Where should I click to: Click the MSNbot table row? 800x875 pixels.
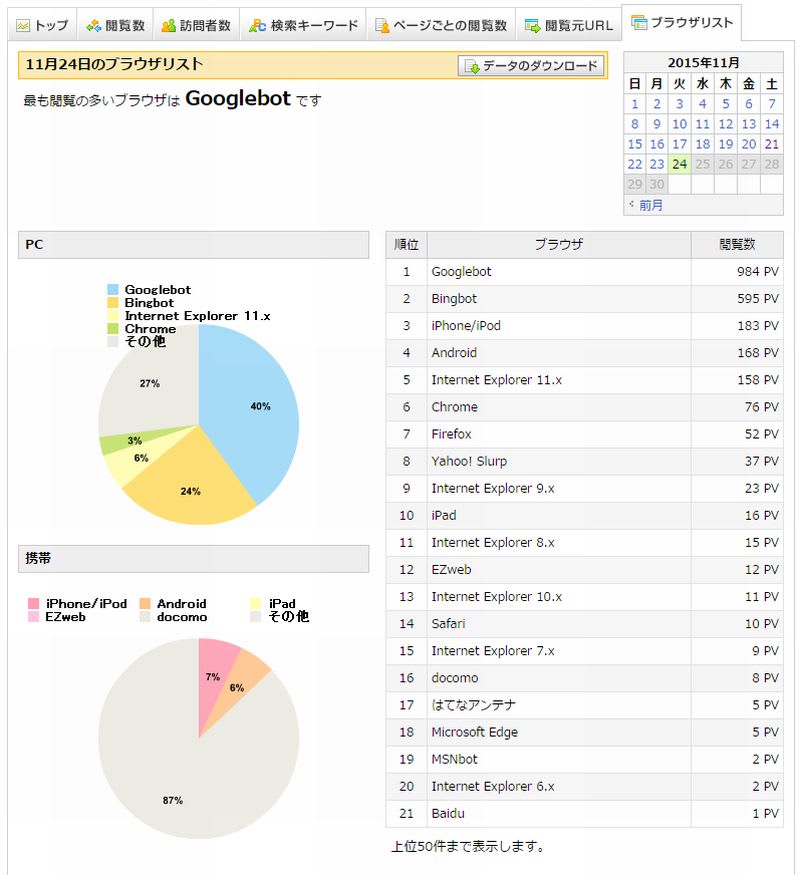click(x=584, y=759)
